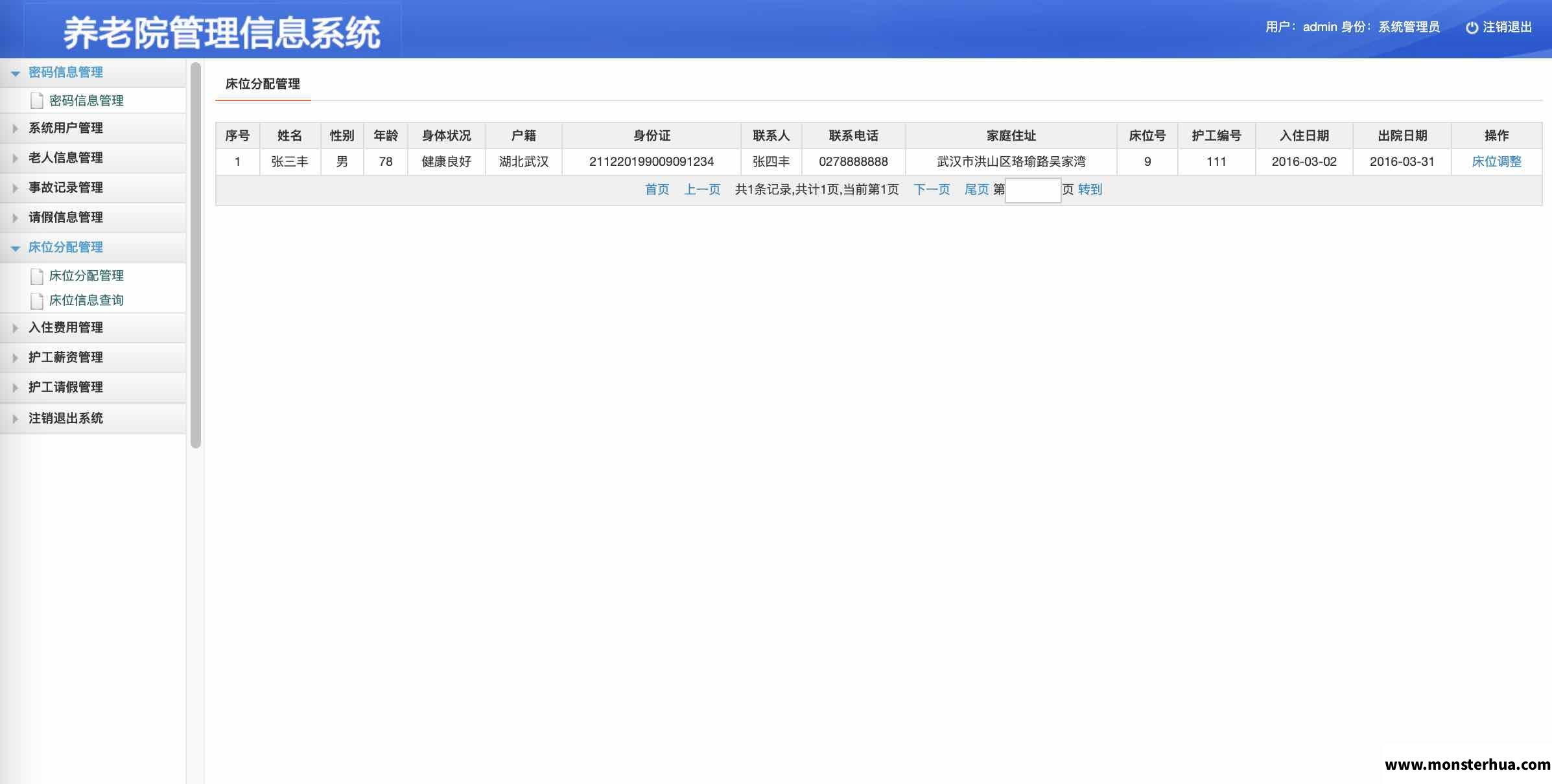Click the 入住日期 column header
This screenshot has height=784, width=1552.
click(x=1304, y=136)
